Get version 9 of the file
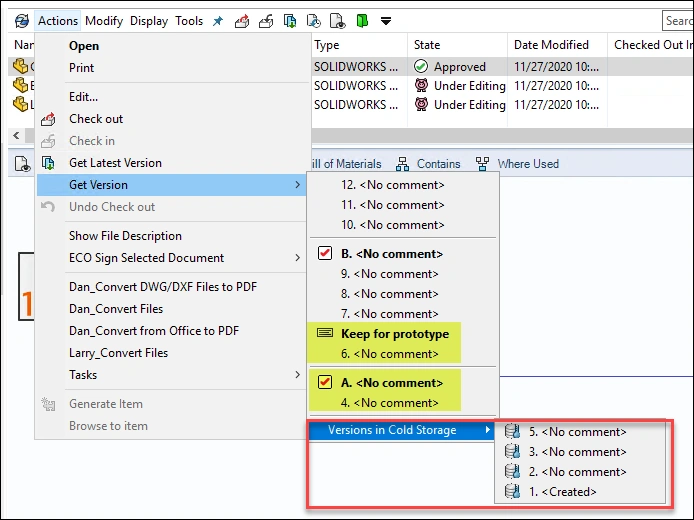This screenshot has height=520, width=694. click(x=389, y=274)
